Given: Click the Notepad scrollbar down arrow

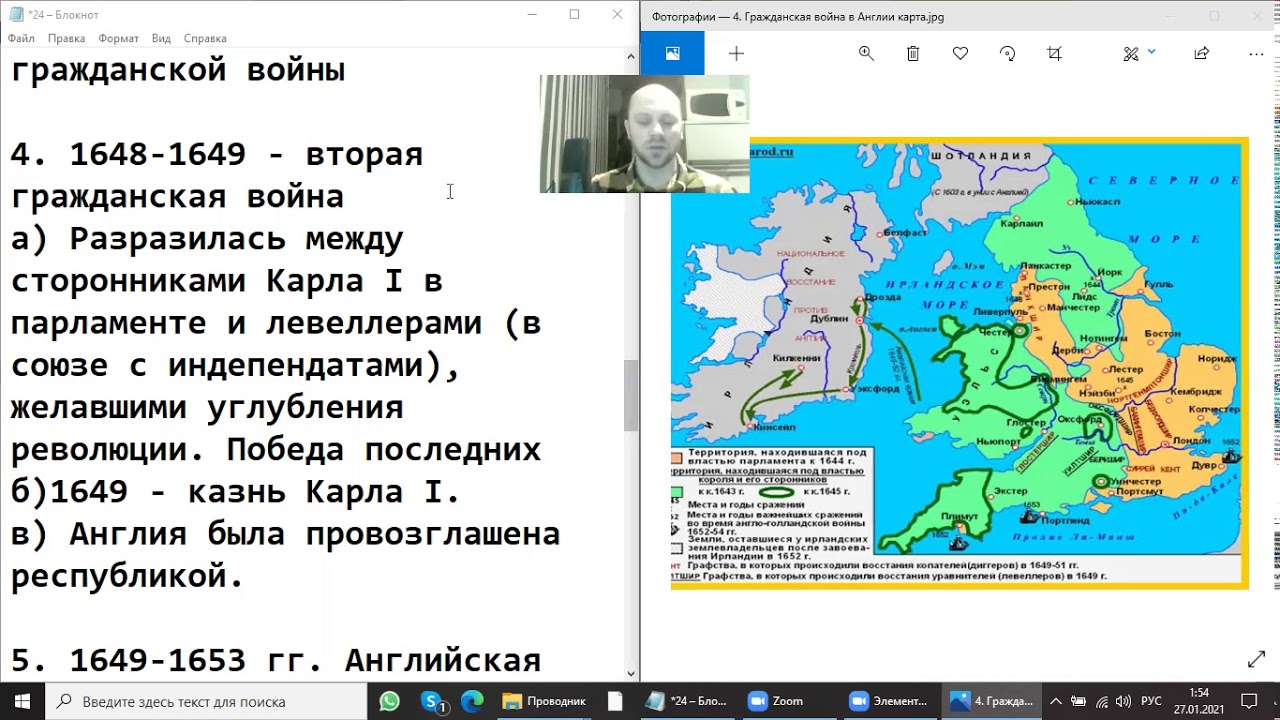Looking at the screenshot, I should coord(631,674).
